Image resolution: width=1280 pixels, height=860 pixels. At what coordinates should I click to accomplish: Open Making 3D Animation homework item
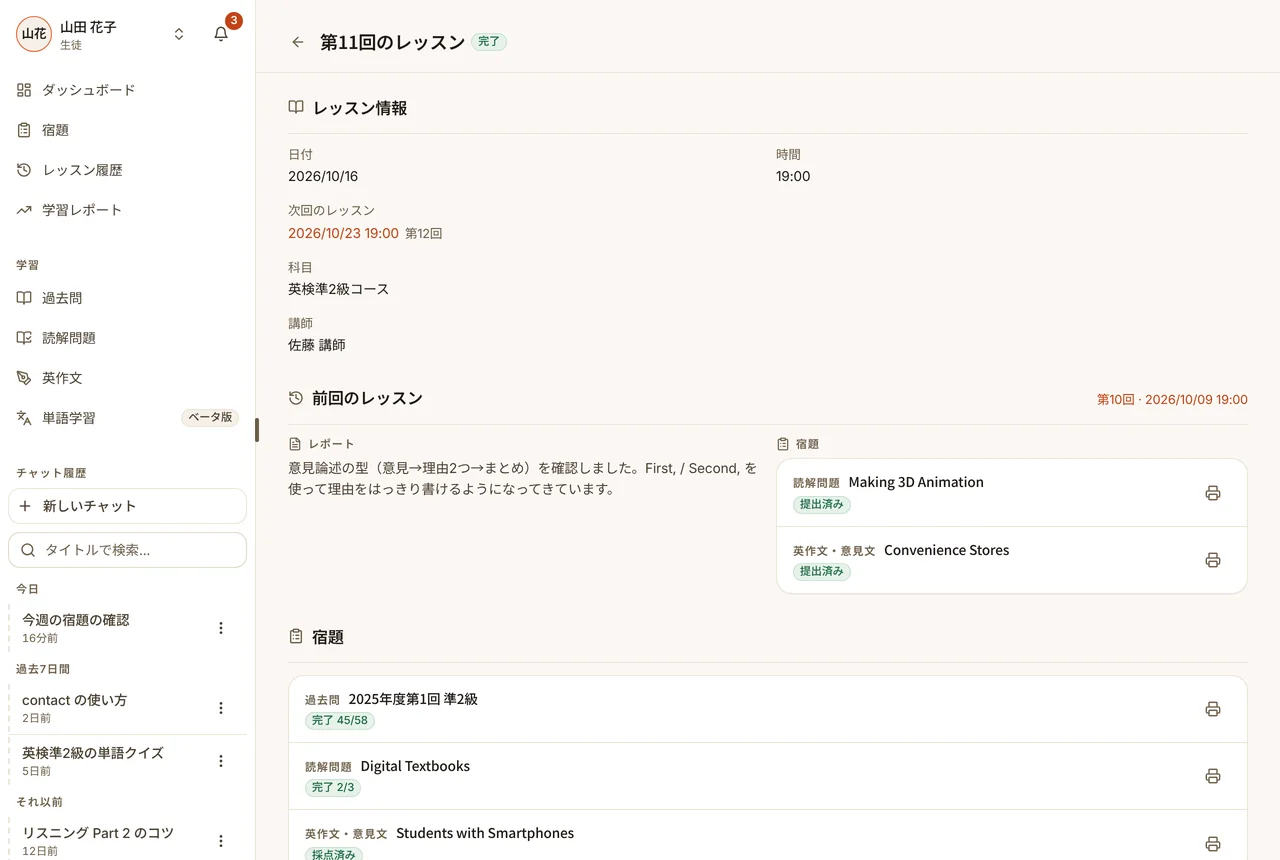point(1012,493)
